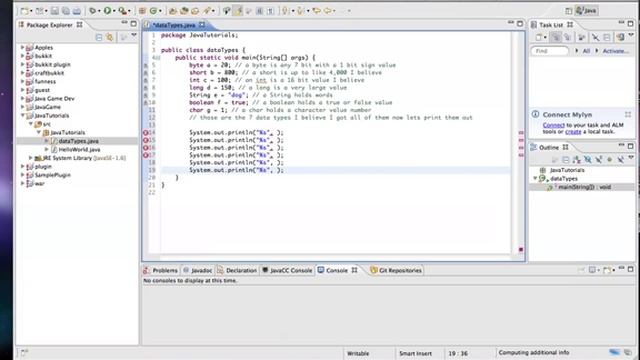640x360 pixels.
Task: Switch to the Problems tab
Action: click(161, 270)
